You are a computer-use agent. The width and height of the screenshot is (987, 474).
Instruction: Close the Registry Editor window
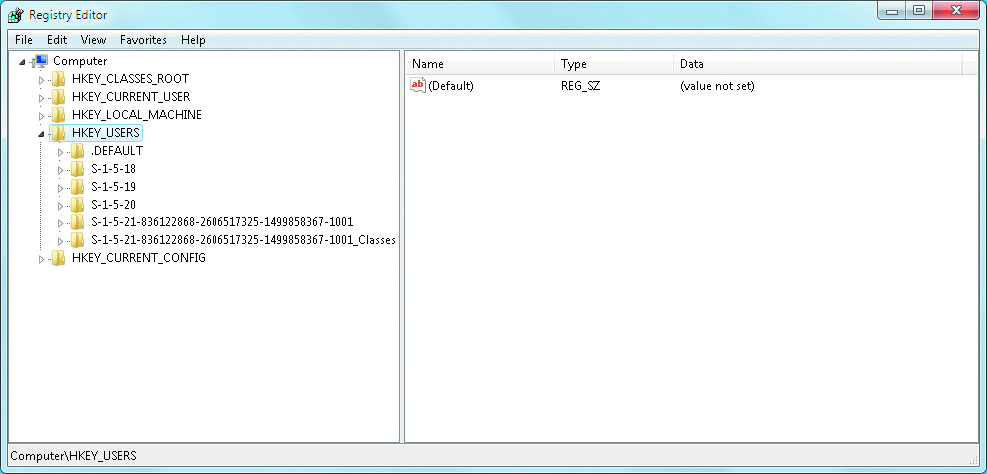(x=957, y=11)
